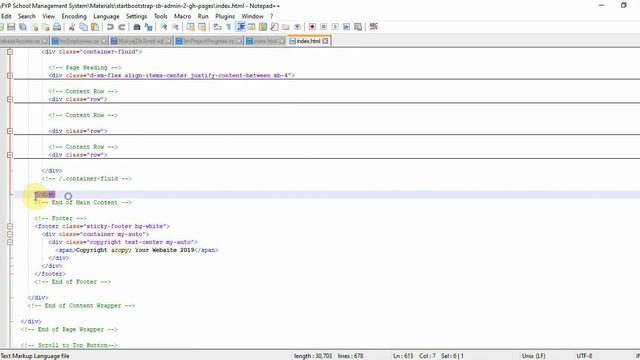The height and width of the screenshot is (360, 640).
Task: Click the Close All documents icon
Action: pos(46,27)
